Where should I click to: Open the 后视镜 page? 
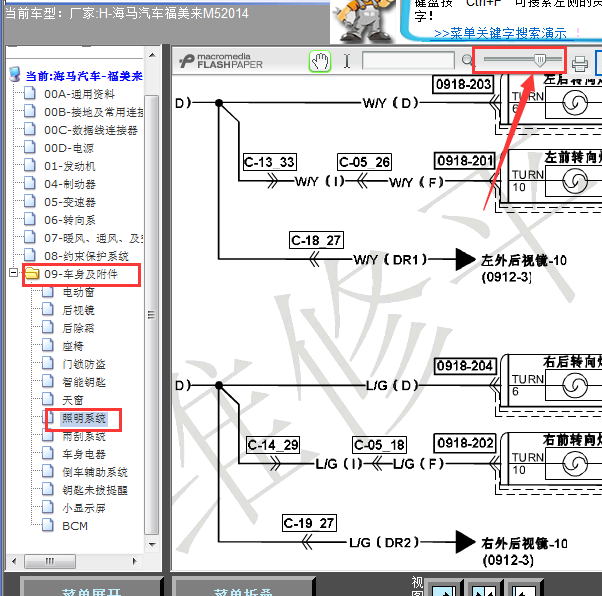[78, 310]
